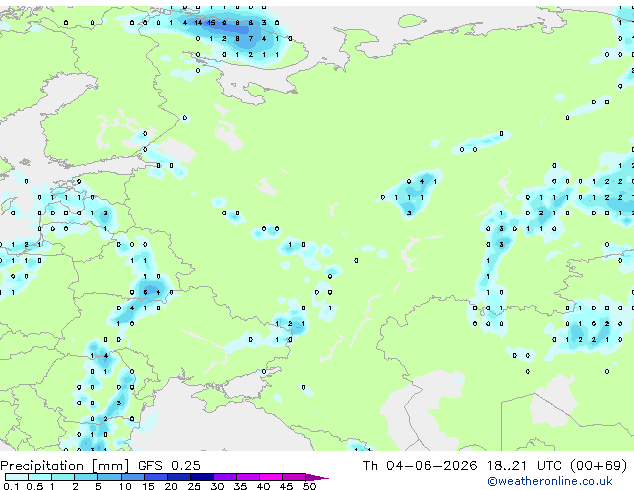Click the 5–10 mm legend color box
The height and width of the screenshot is (490, 634).
point(109,477)
